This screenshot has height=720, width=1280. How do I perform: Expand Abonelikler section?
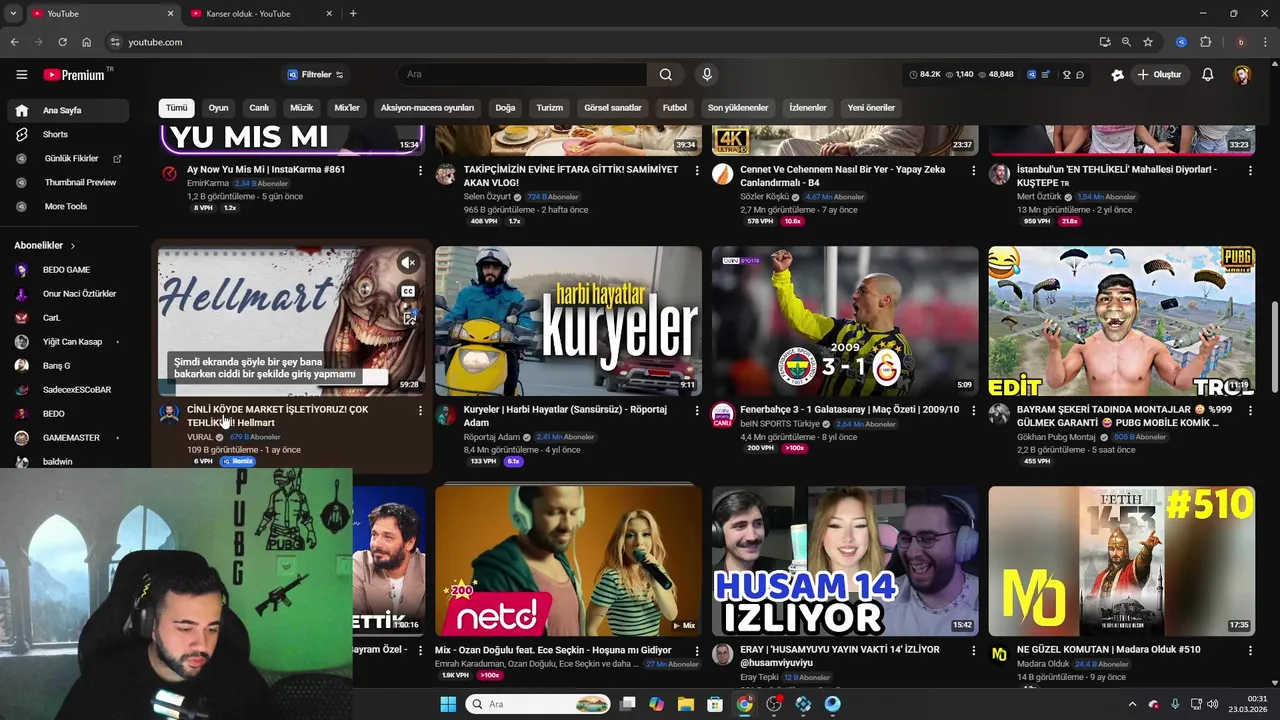[x=45, y=245]
